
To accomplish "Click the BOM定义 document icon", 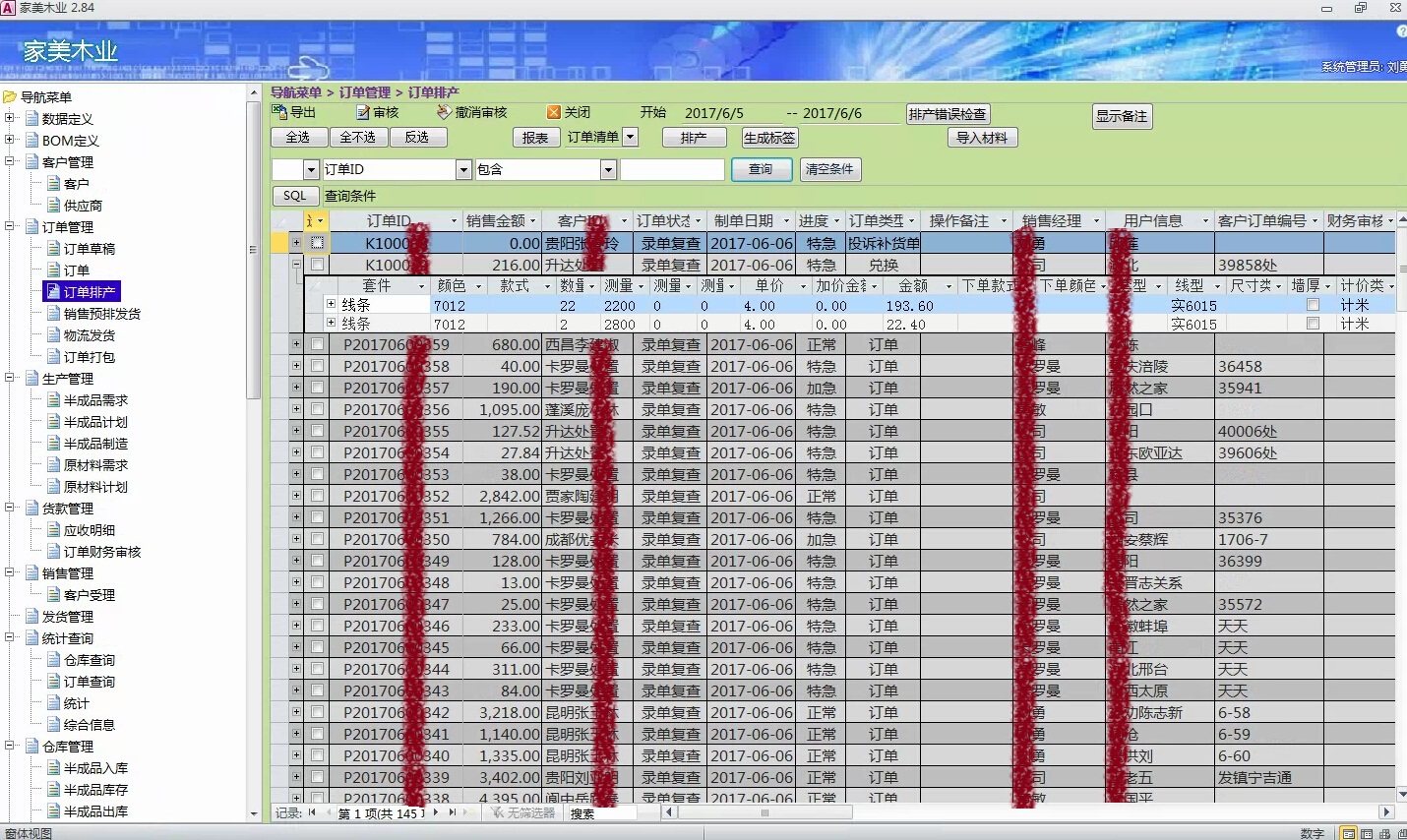I will (x=32, y=141).
